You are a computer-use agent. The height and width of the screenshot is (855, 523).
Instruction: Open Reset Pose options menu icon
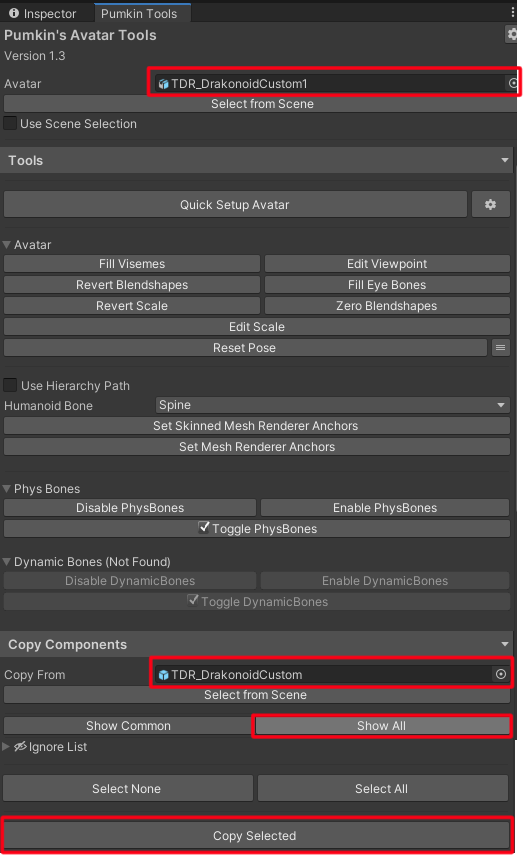click(x=500, y=347)
